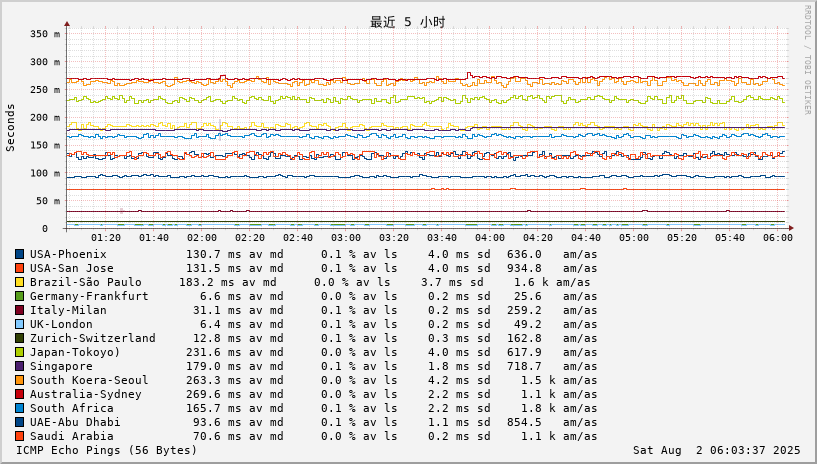Click the Germany-Frankfurt green legend swatch
Viewport: 817px width, 464px height.
tap(19, 296)
